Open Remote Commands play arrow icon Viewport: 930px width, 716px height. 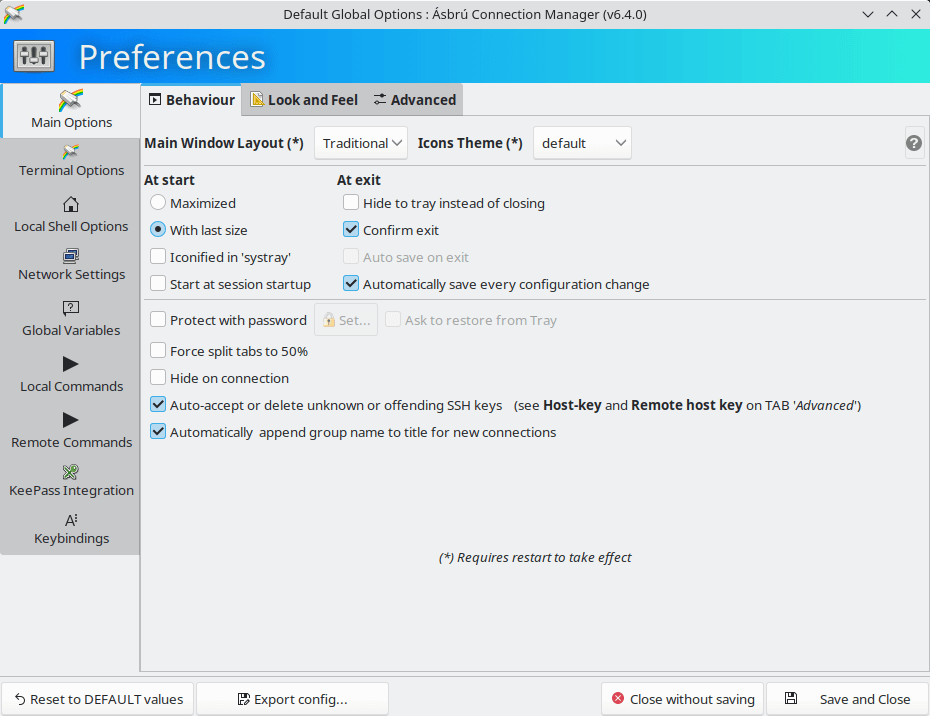pyautogui.click(x=71, y=420)
